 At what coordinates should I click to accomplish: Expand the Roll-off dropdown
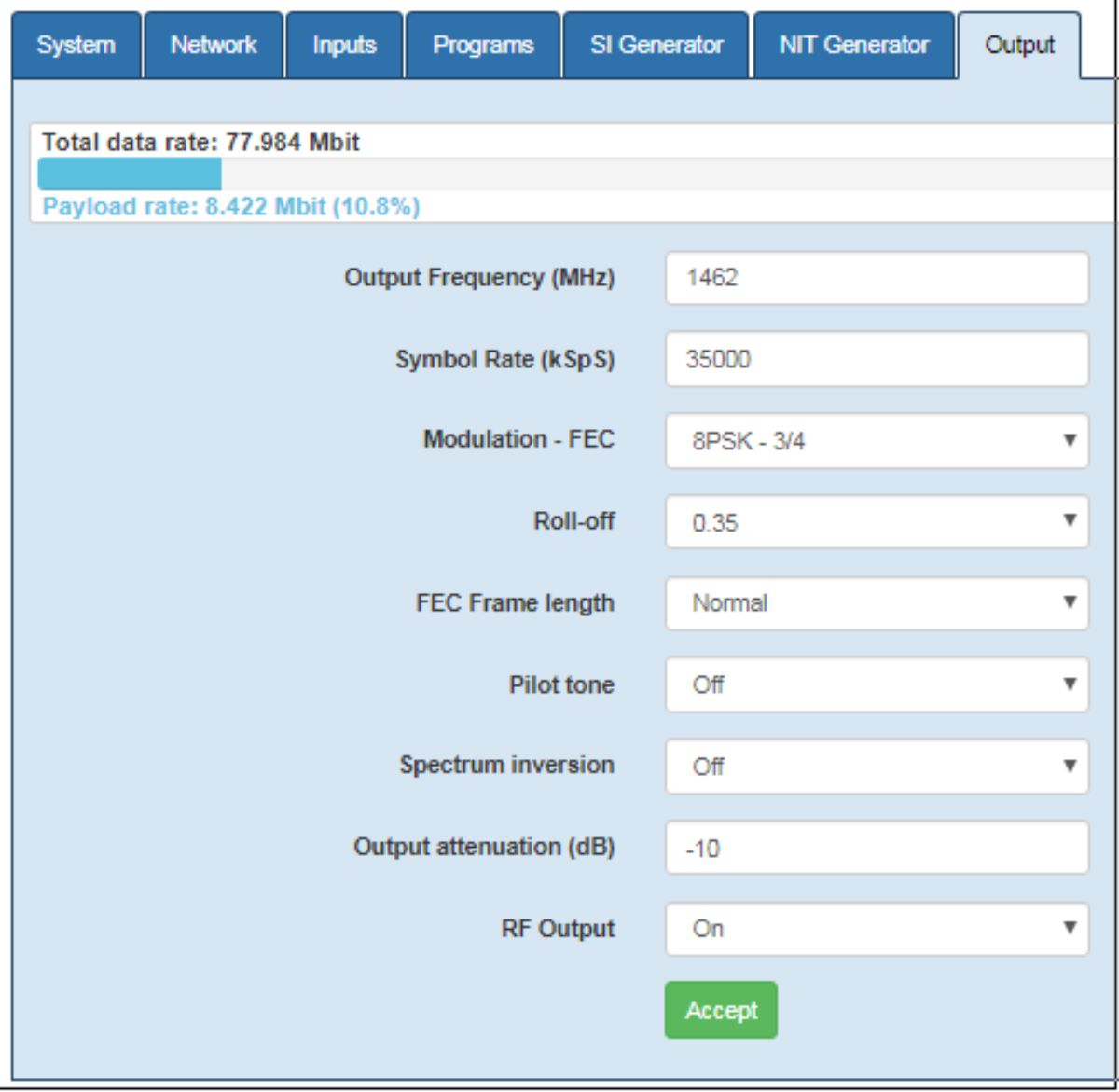(877, 522)
